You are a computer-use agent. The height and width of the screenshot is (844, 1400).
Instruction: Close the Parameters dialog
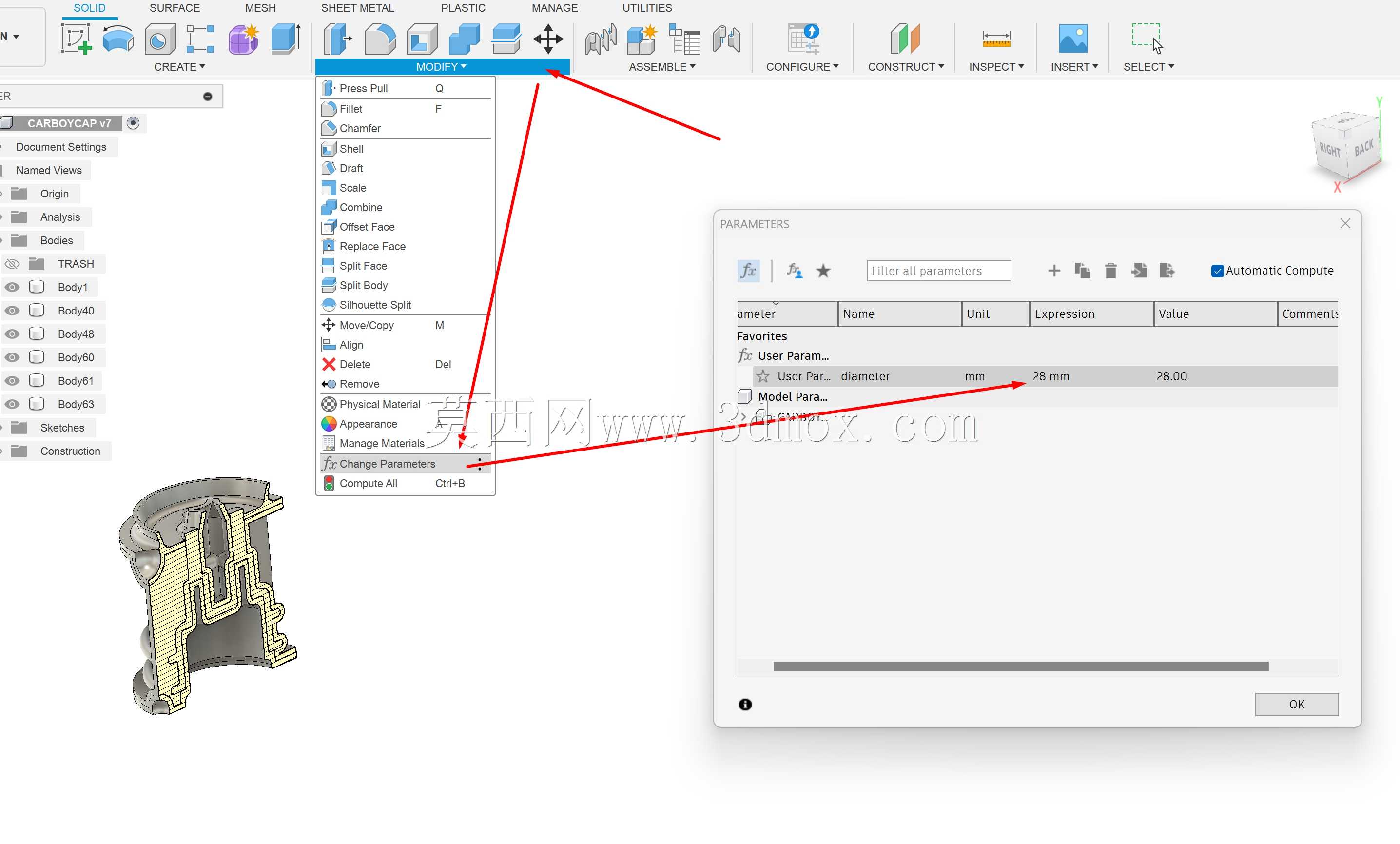click(1345, 223)
